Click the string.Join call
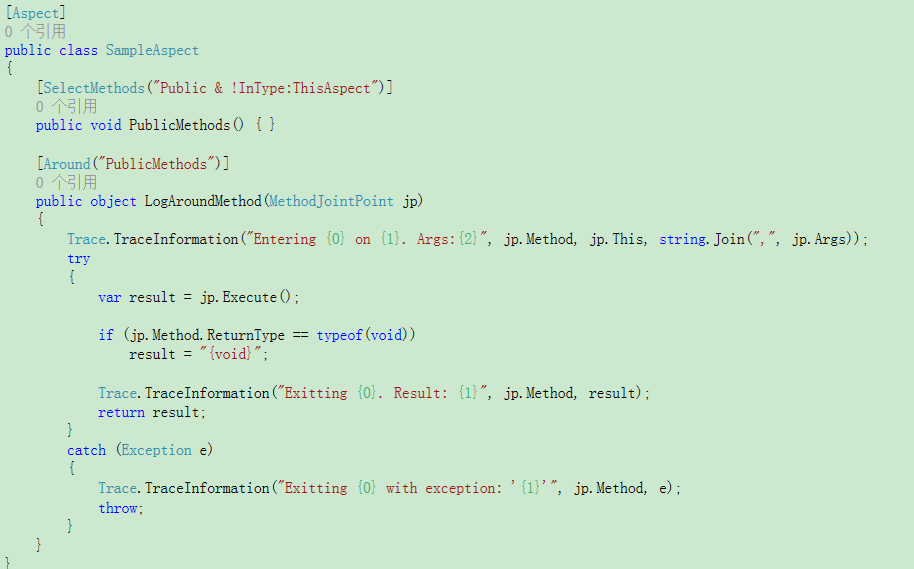 (702, 239)
